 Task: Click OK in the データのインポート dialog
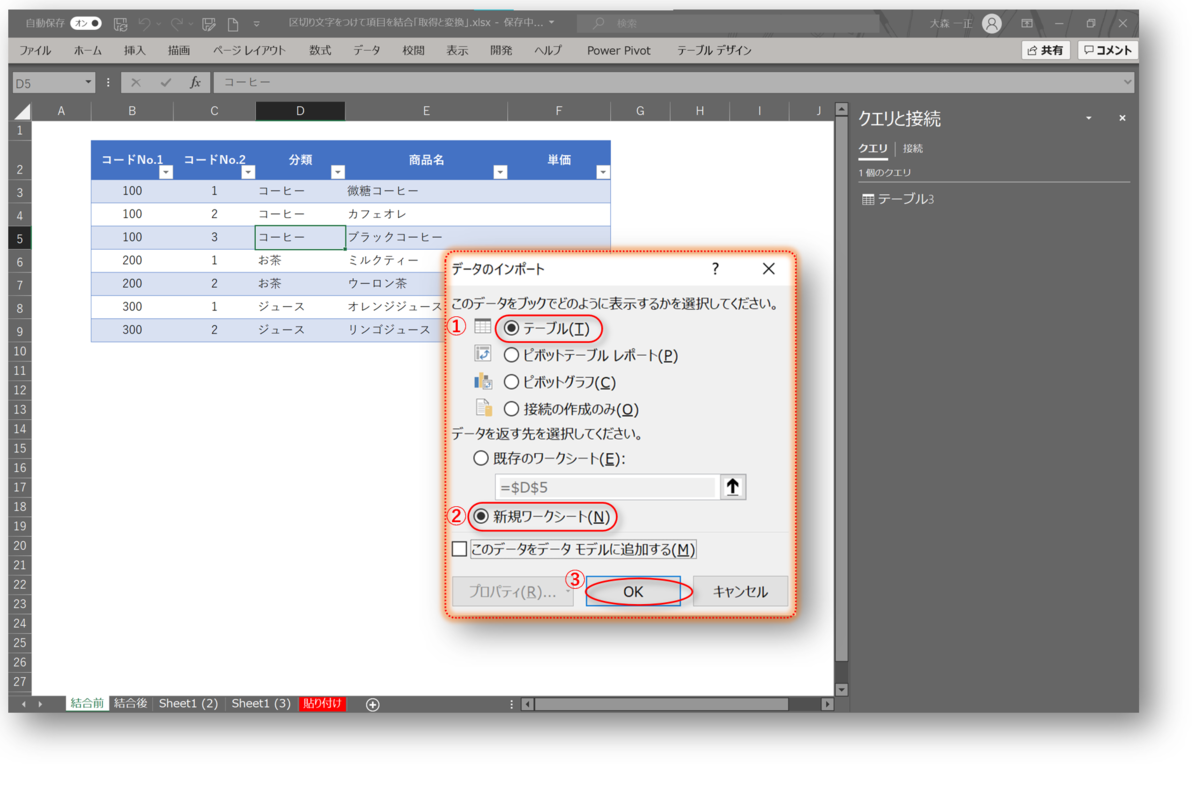click(633, 592)
